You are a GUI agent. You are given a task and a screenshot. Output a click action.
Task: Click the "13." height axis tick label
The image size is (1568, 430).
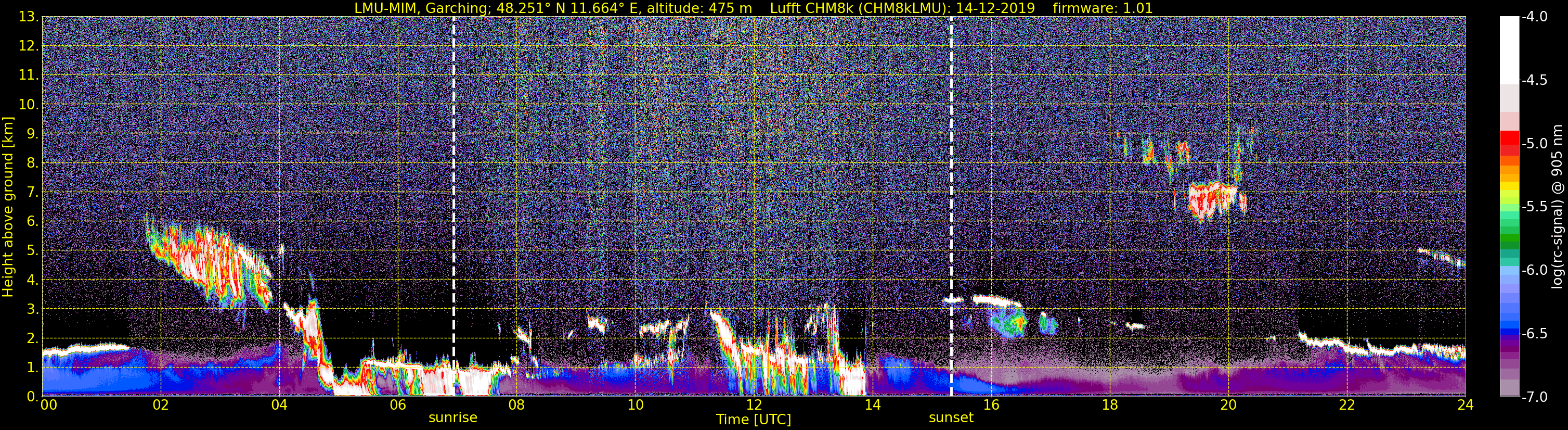[x=29, y=17]
